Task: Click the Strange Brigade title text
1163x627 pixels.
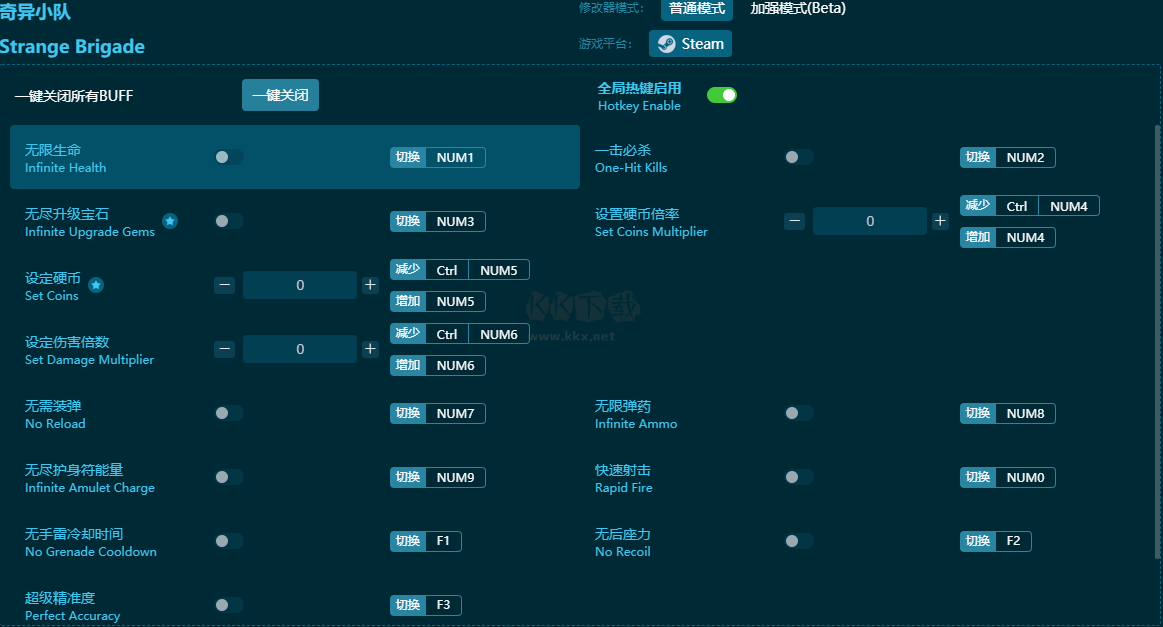Action: click(x=72, y=47)
